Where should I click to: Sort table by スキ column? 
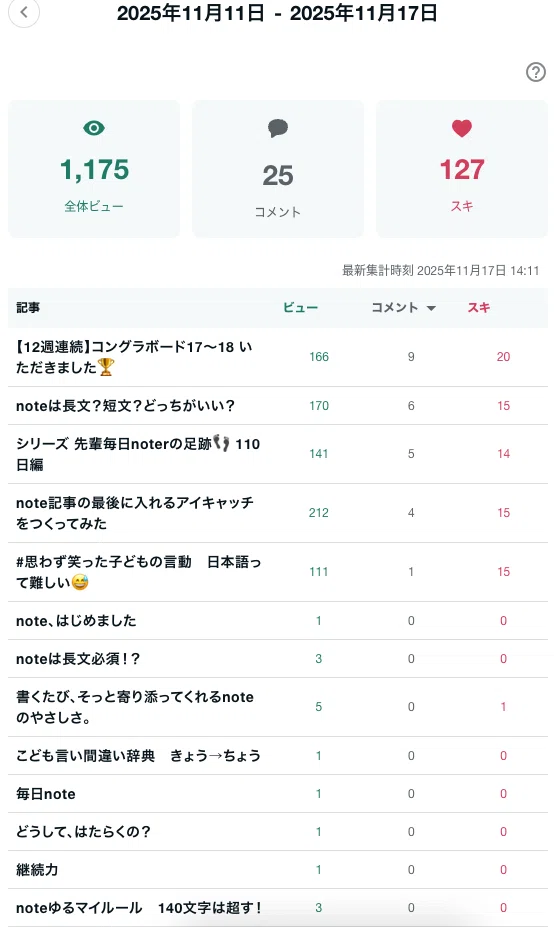(x=479, y=307)
